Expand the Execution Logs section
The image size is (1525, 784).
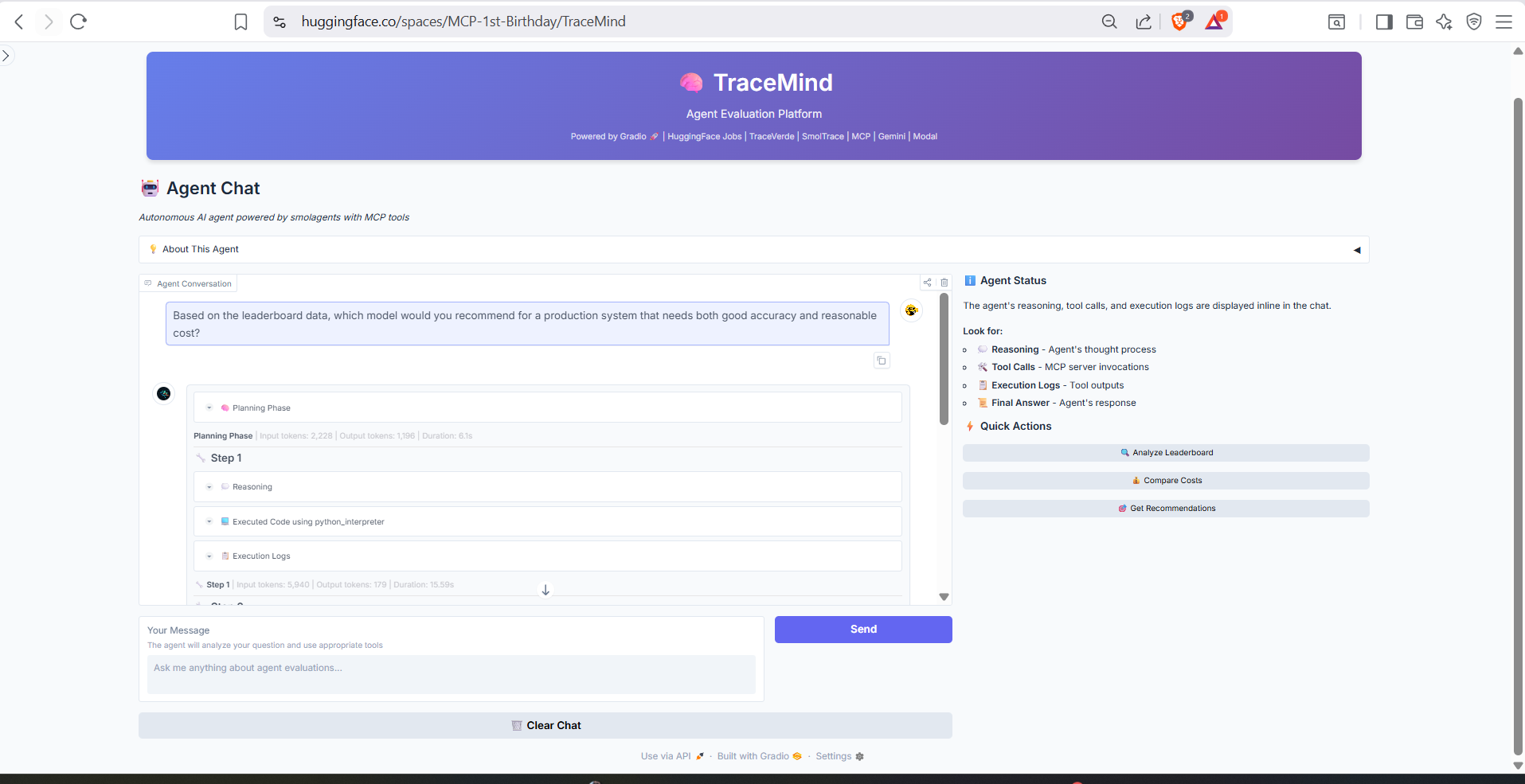click(547, 556)
